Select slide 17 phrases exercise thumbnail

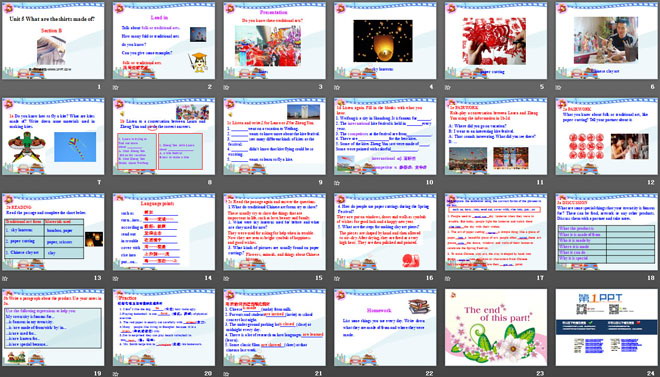coord(496,231)
